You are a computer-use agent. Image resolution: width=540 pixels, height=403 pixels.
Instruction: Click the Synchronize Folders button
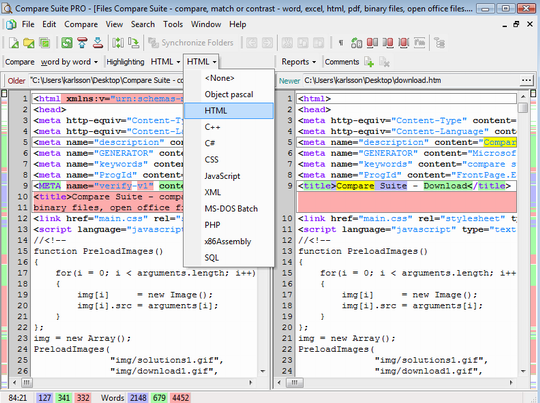pyautogui.click(x=191, y=43)
